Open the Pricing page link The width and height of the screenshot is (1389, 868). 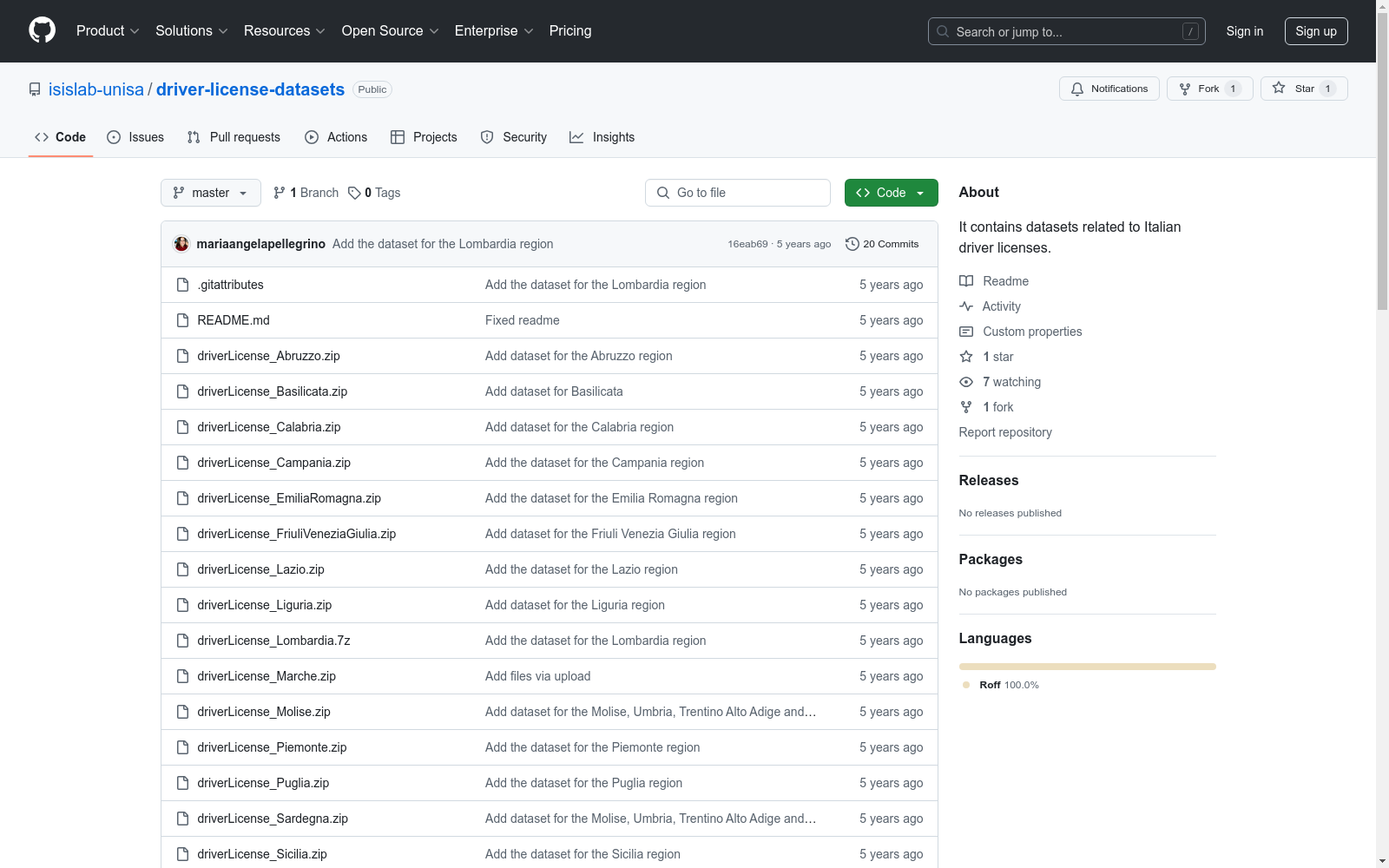pyautogui.click(x=570, y=31)
